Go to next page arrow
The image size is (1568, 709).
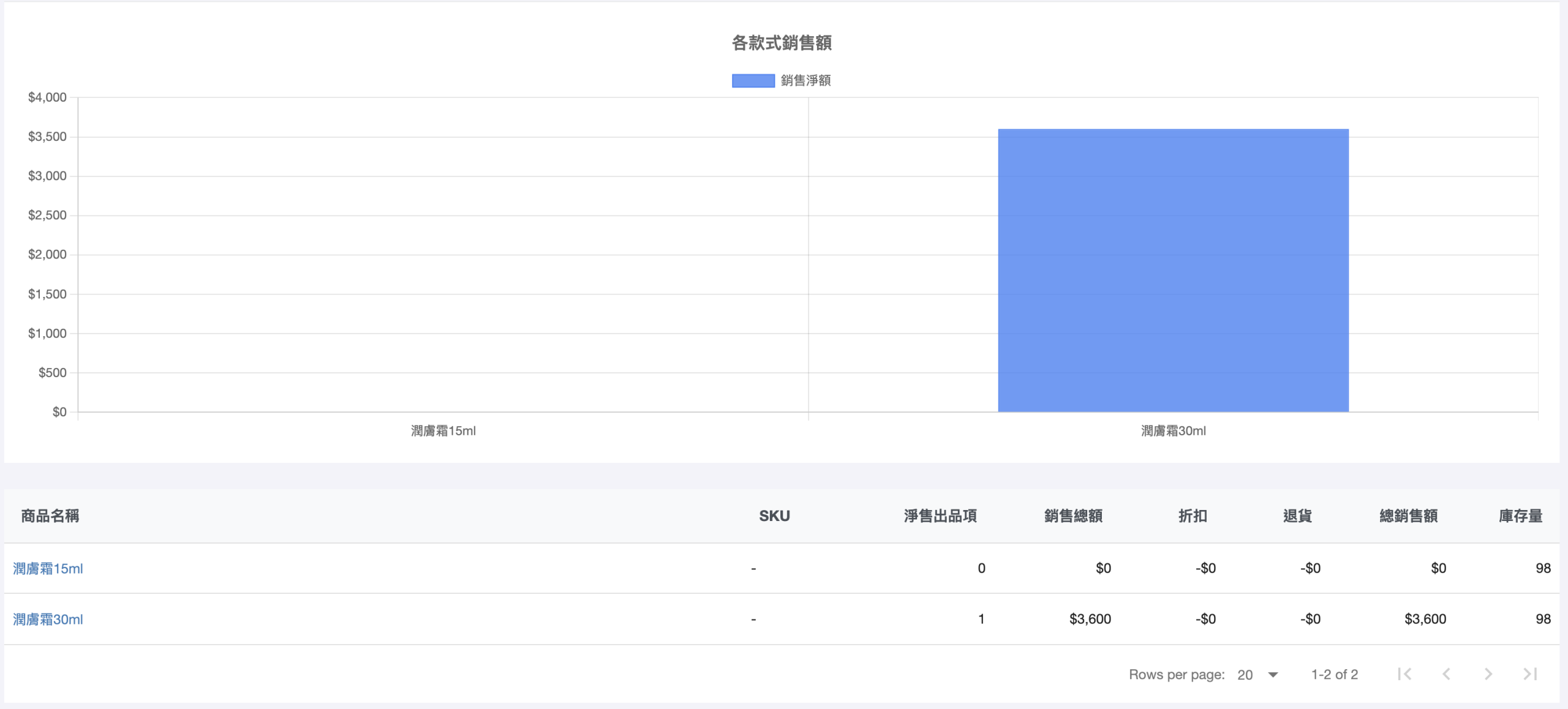coord(1488,674)
